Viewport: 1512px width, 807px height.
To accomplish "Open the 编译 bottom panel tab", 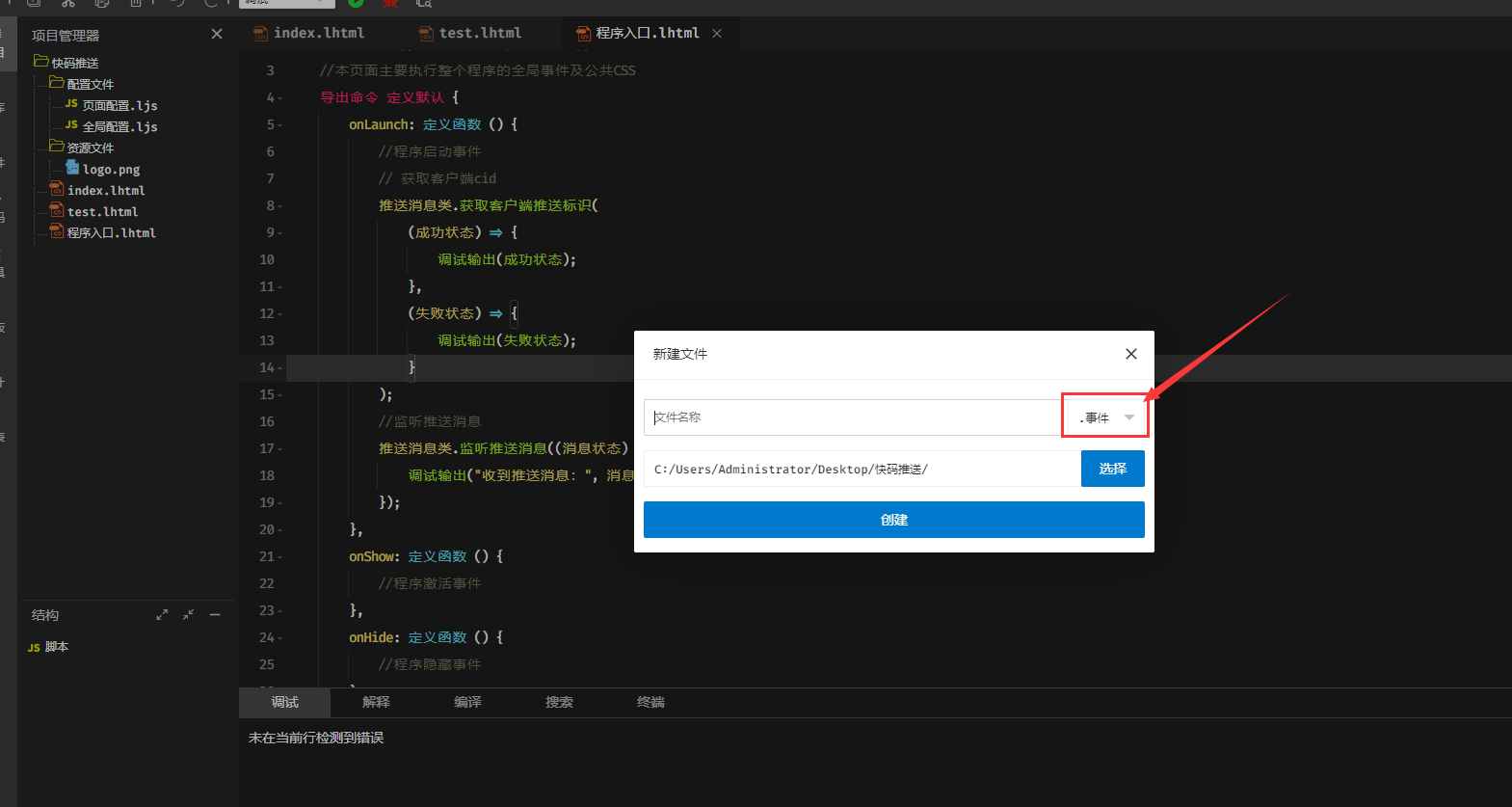I will click(467, 702).
